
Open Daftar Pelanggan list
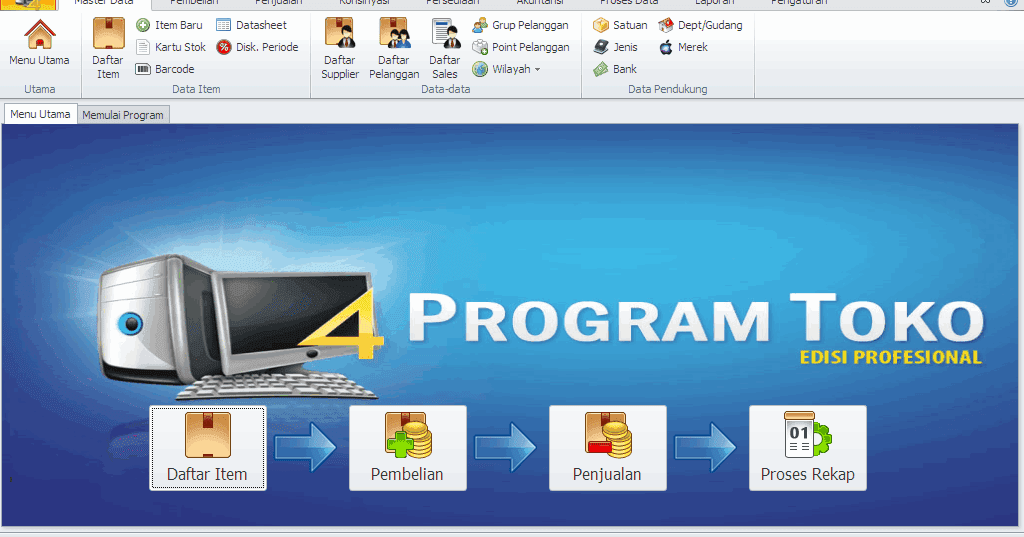pyautogui.click(x=394, y=48)
